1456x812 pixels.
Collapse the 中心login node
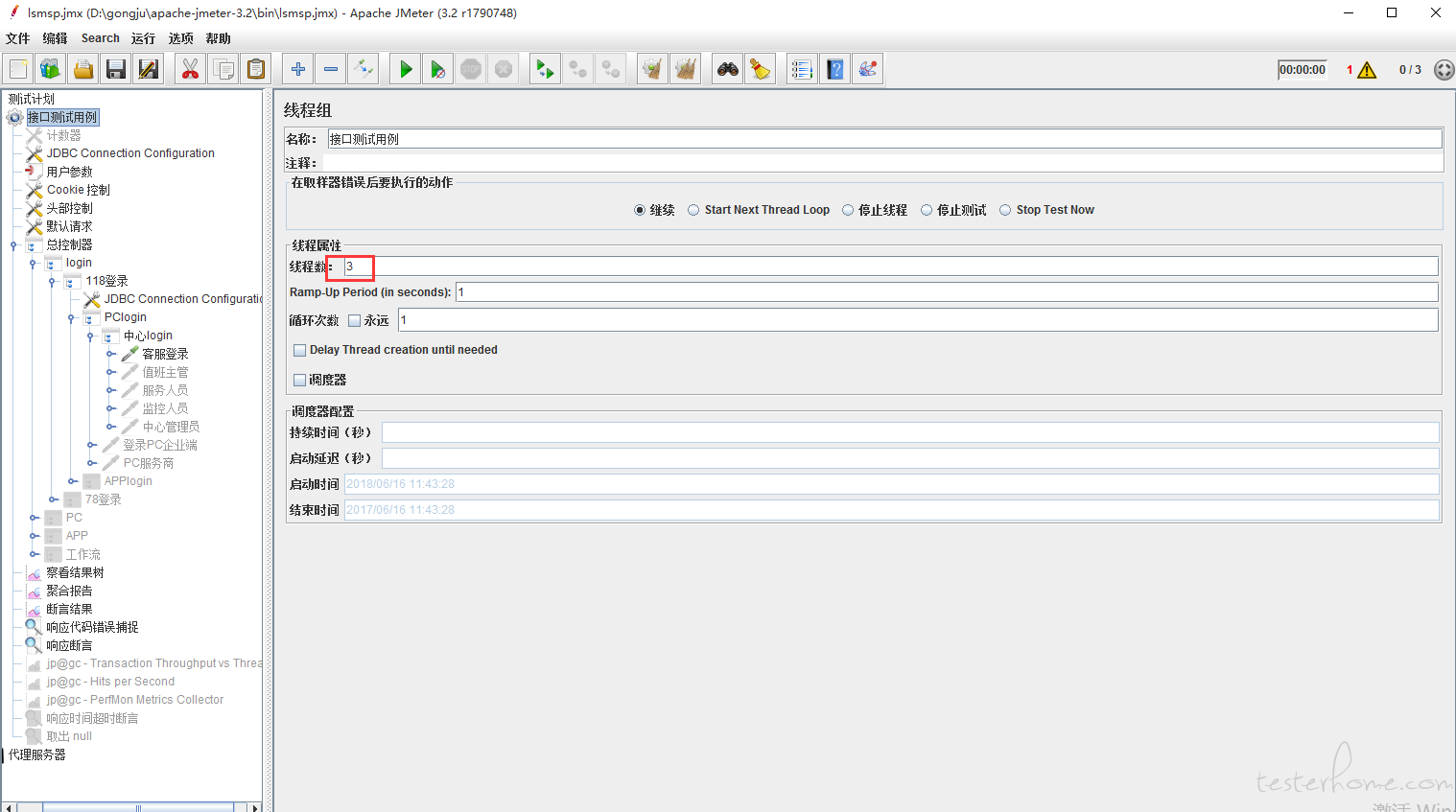coord(91,336)
